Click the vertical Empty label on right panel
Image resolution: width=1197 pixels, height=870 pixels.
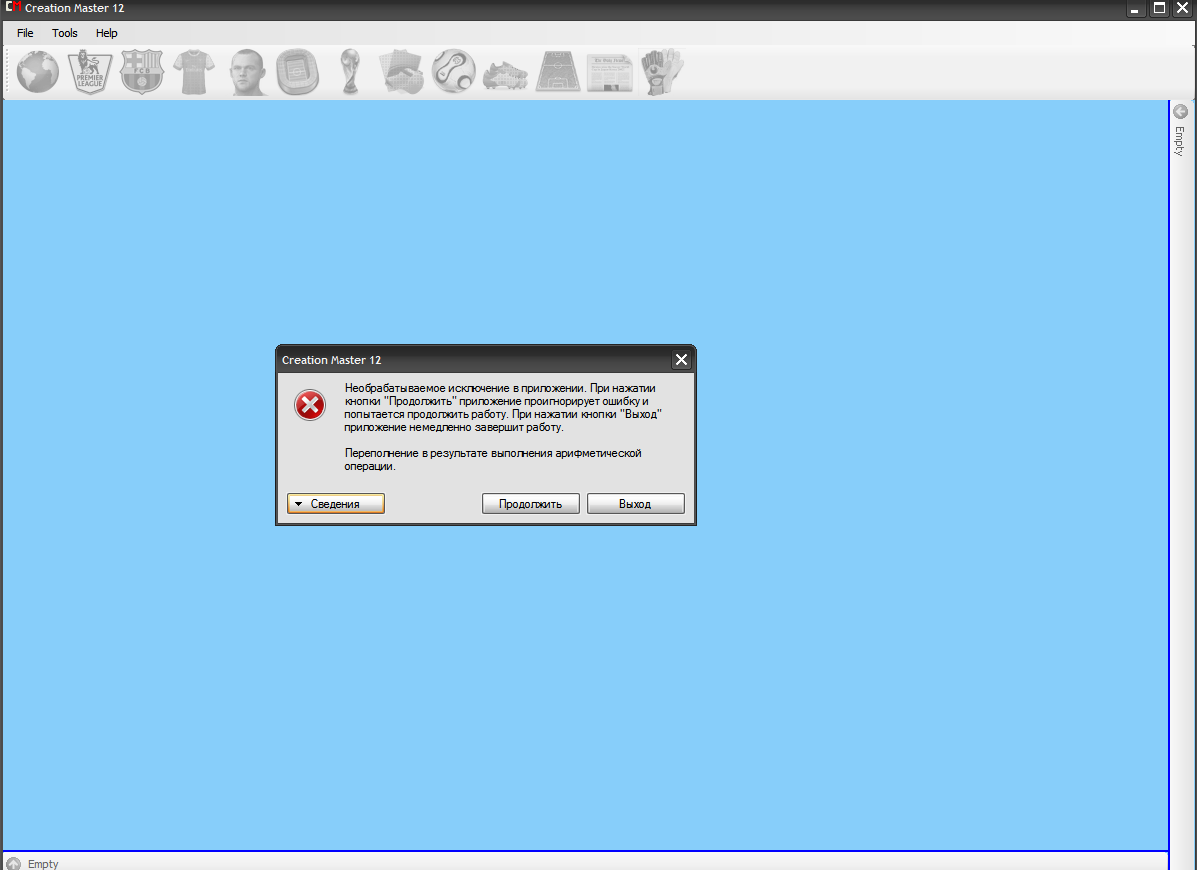[1179, 141]
